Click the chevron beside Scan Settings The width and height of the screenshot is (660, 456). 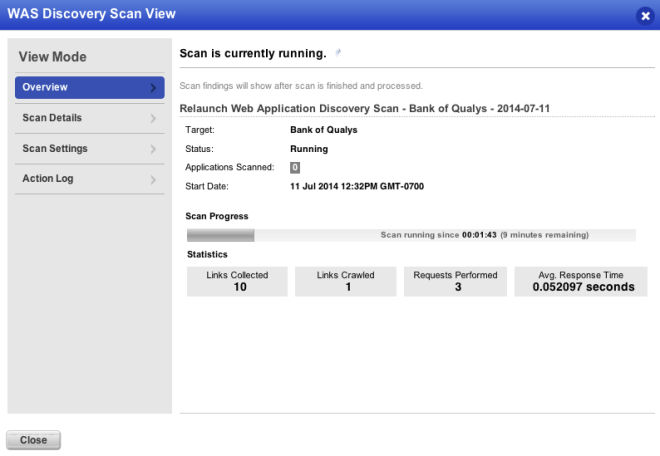(x=153, y=149)
